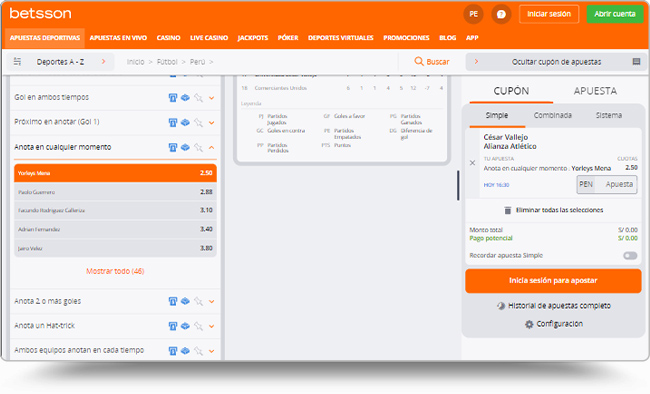Click the bet history clock icon

click(x=501, y=306)
